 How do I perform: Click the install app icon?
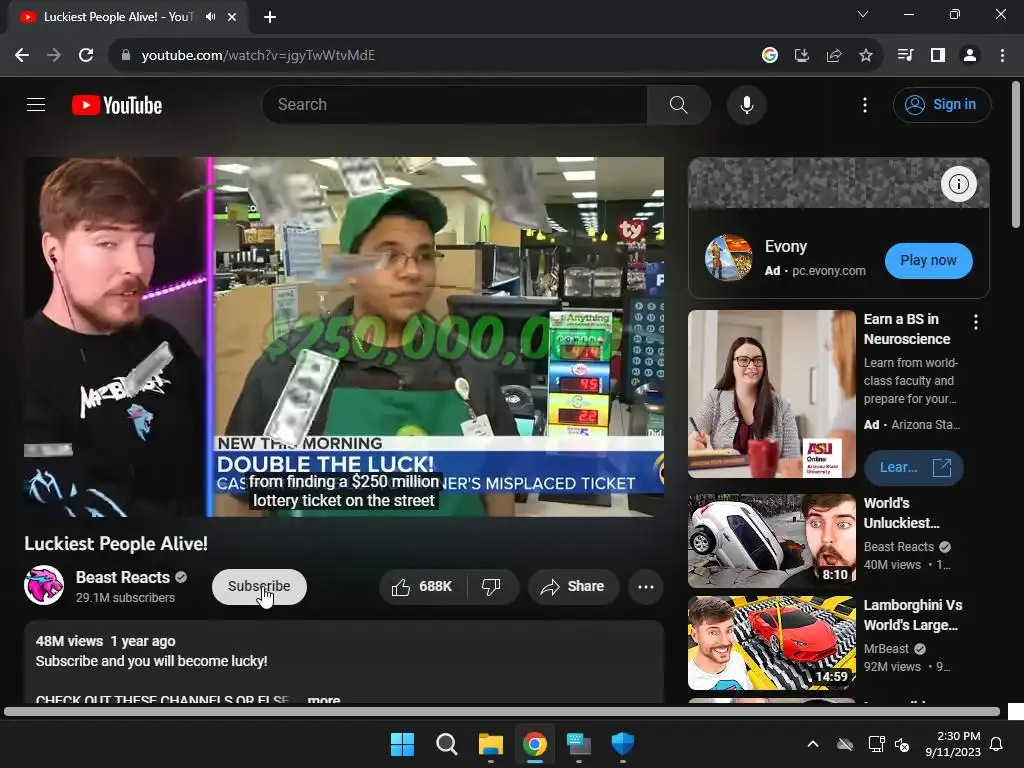[x=802, y=56]
